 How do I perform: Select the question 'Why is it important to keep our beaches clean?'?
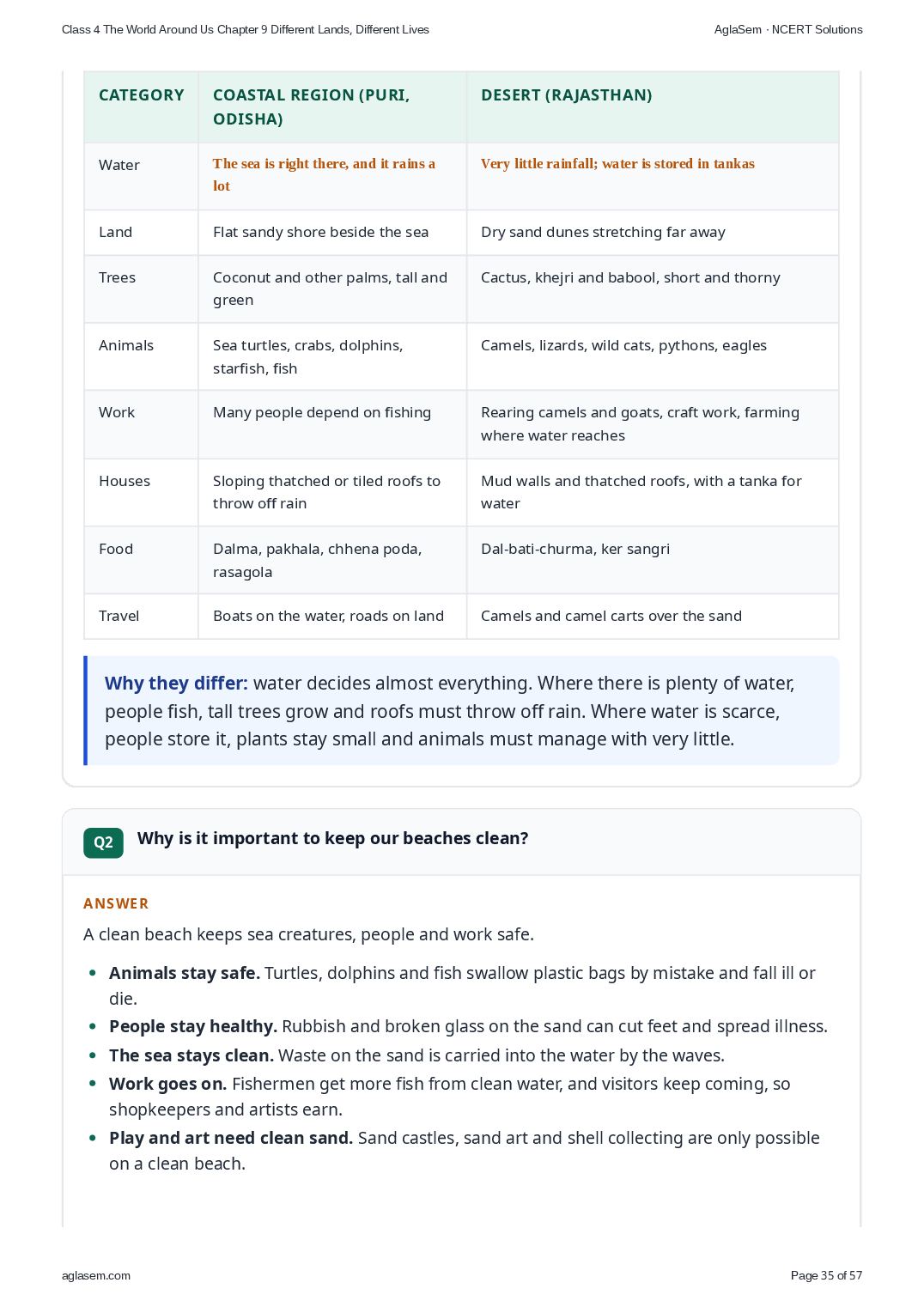pyautogui.click(x=332, y=838)
